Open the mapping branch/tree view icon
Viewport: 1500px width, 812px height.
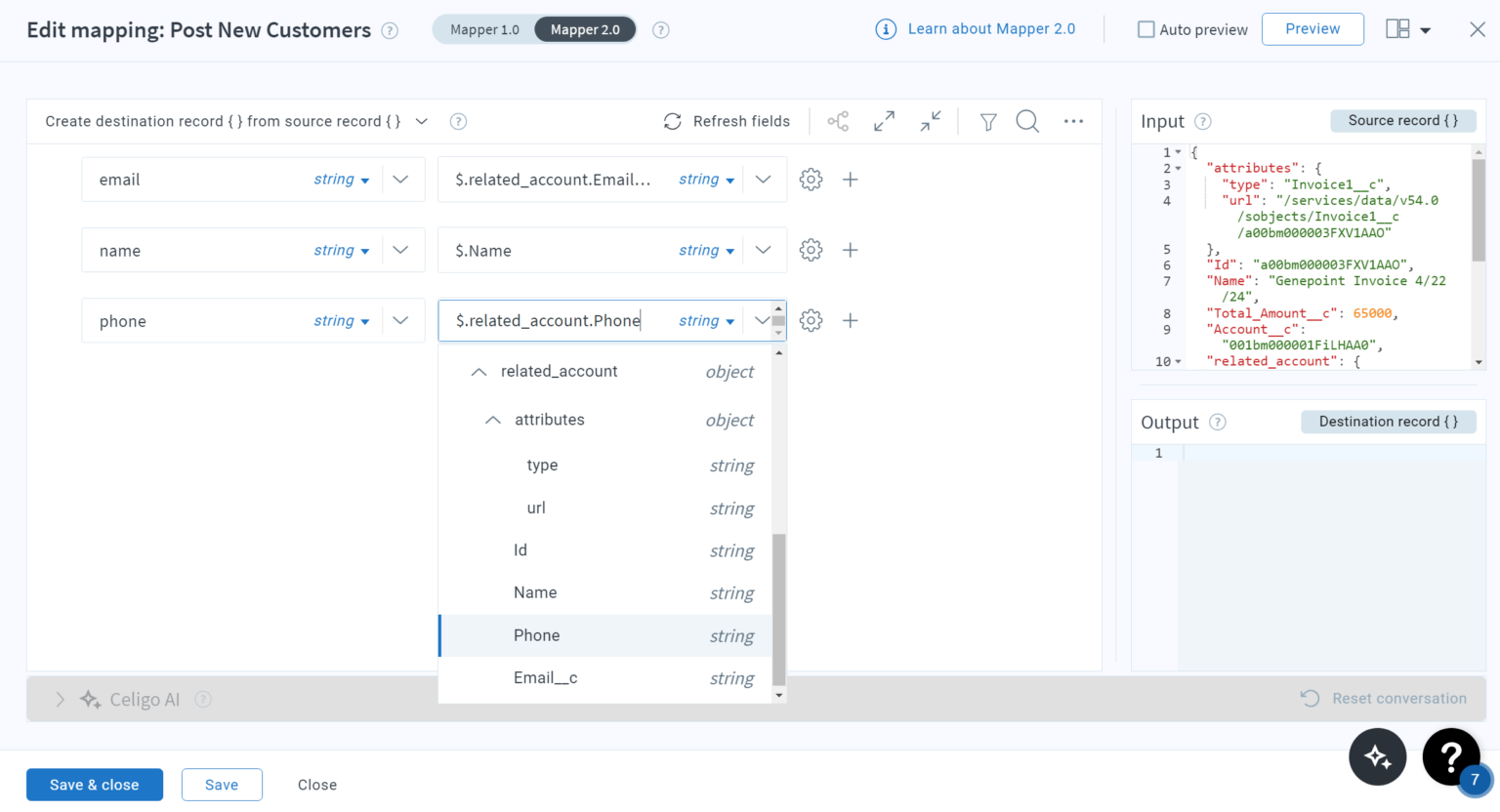pyautogui.click(x=838, y=121)
